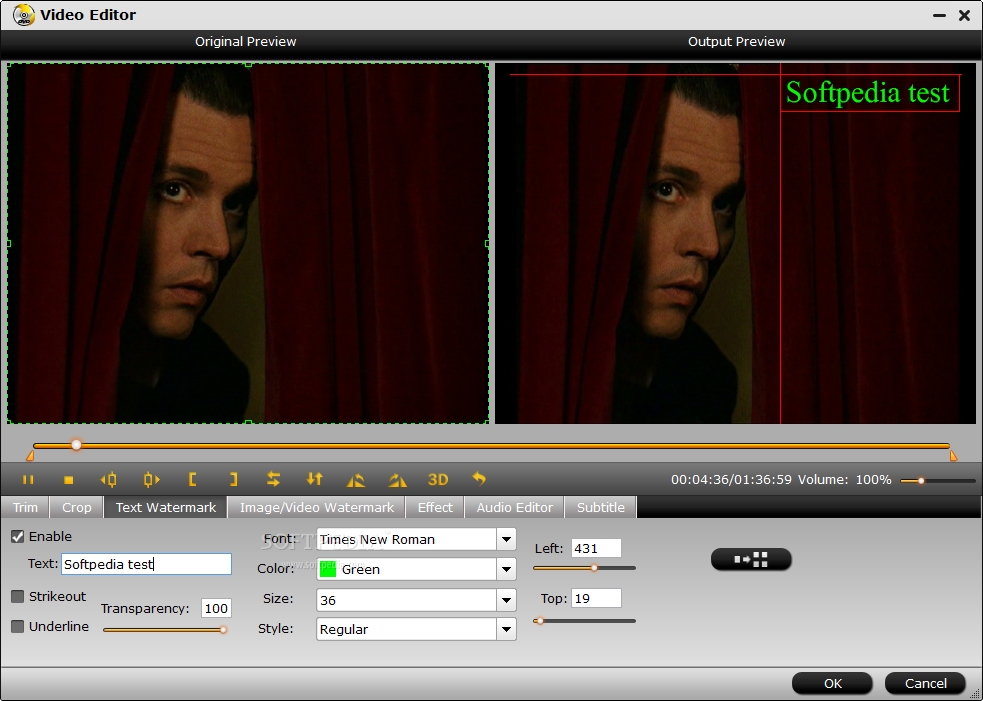
Task: Open the Effect tab
Action: click(435, 507)
